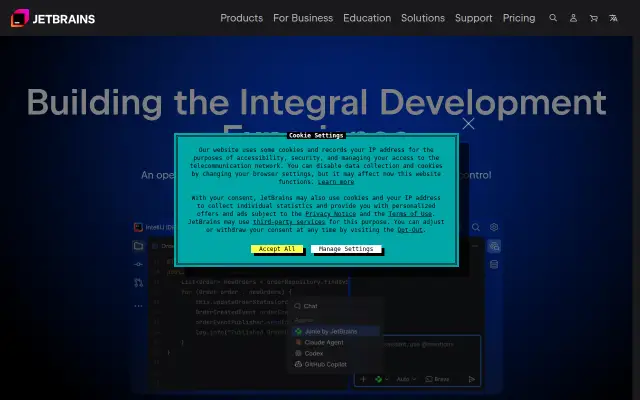The height and width of the screenshot is (400, 640).
Task: Click the send arrow in chat input
Action: coord(472,379)
